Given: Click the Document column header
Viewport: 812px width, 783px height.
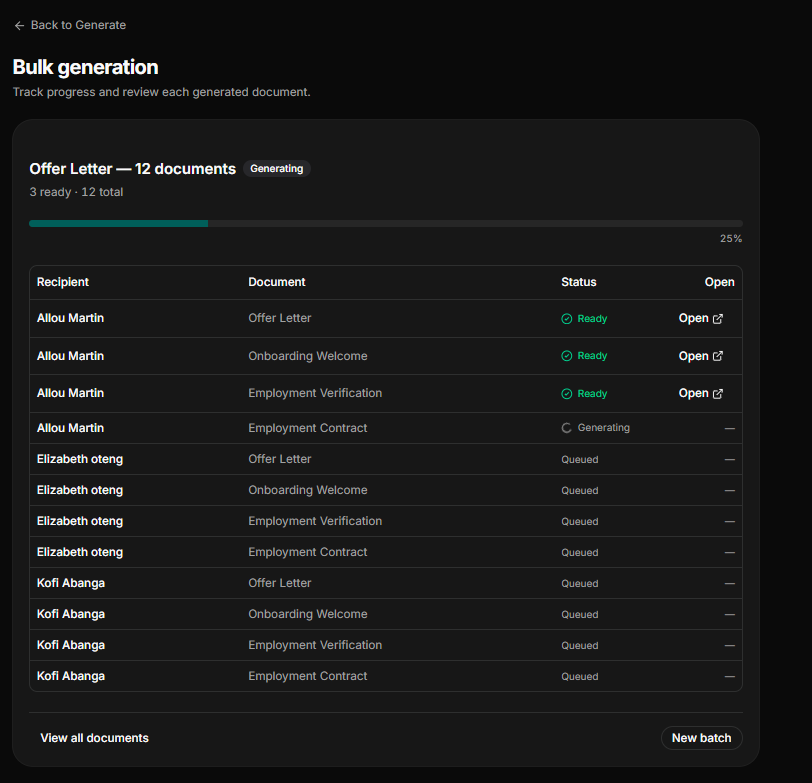Looking at the screenshot, I should point(277,282).
